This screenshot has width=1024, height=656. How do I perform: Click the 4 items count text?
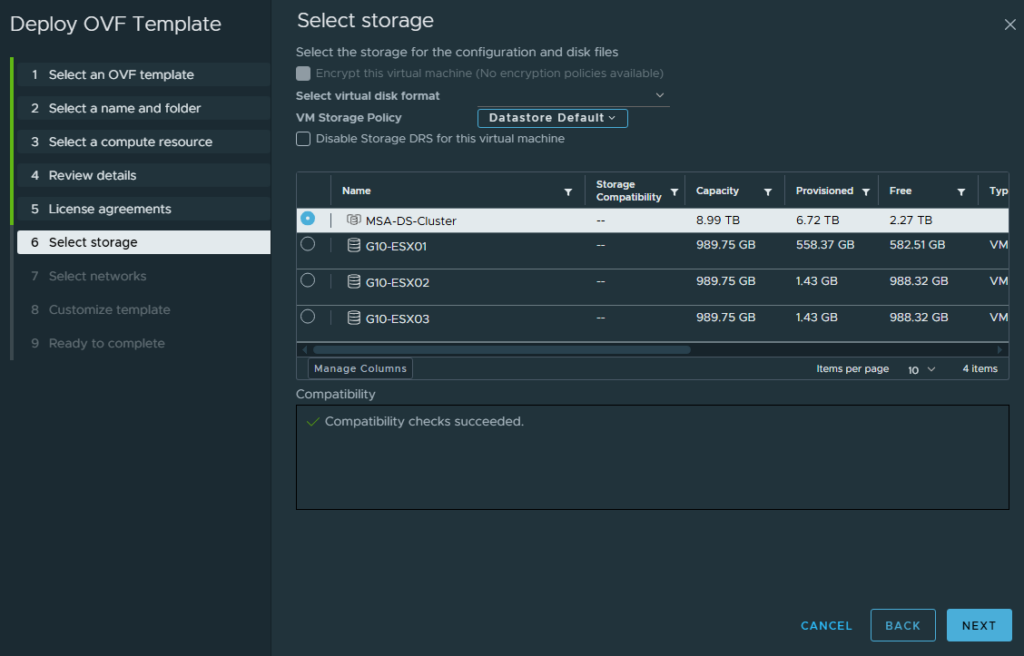tap(980, 369)
